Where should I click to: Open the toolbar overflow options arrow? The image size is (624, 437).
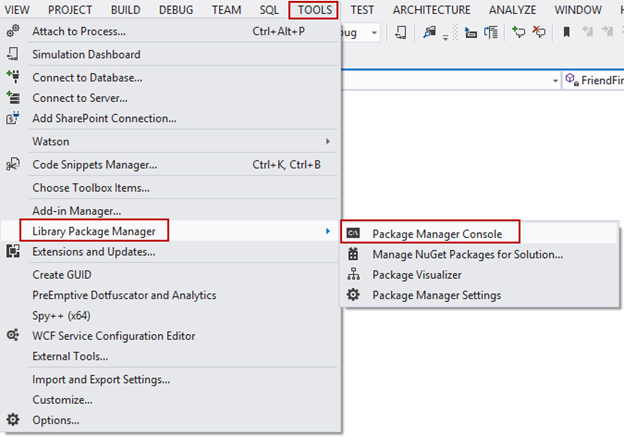pyautogui.click(x=445, y=37)
